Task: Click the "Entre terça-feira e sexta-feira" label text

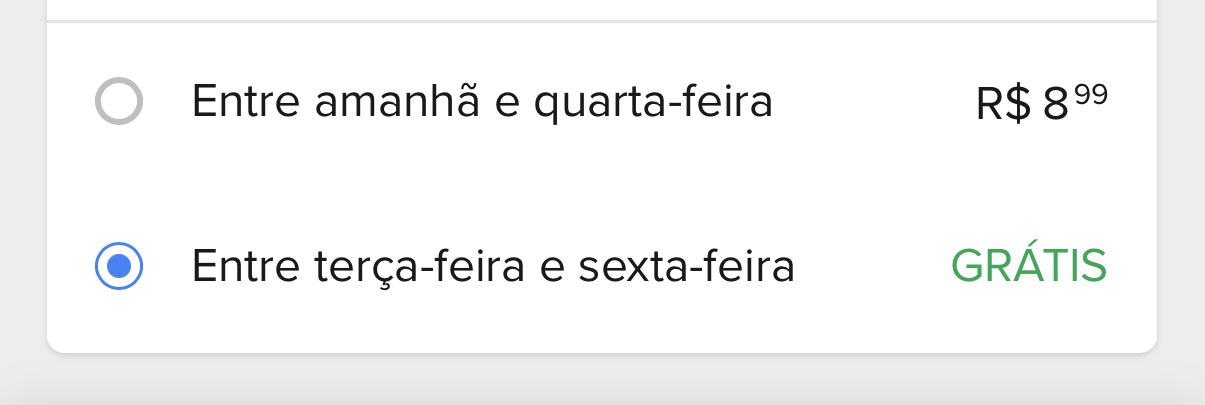Action: (493, 267)
